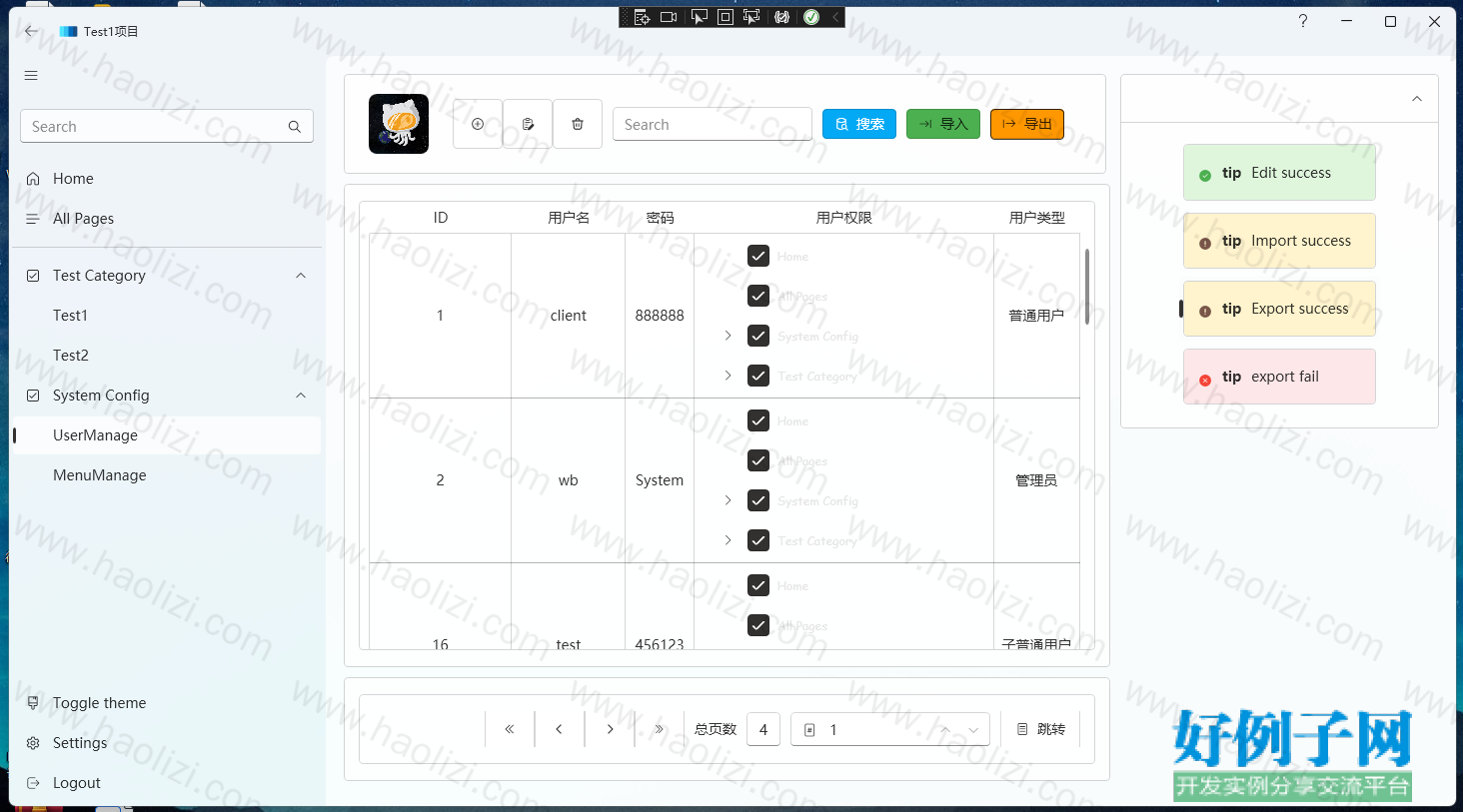
Task: Select UserManage in the sidebar
Action: tap(166, 435)
